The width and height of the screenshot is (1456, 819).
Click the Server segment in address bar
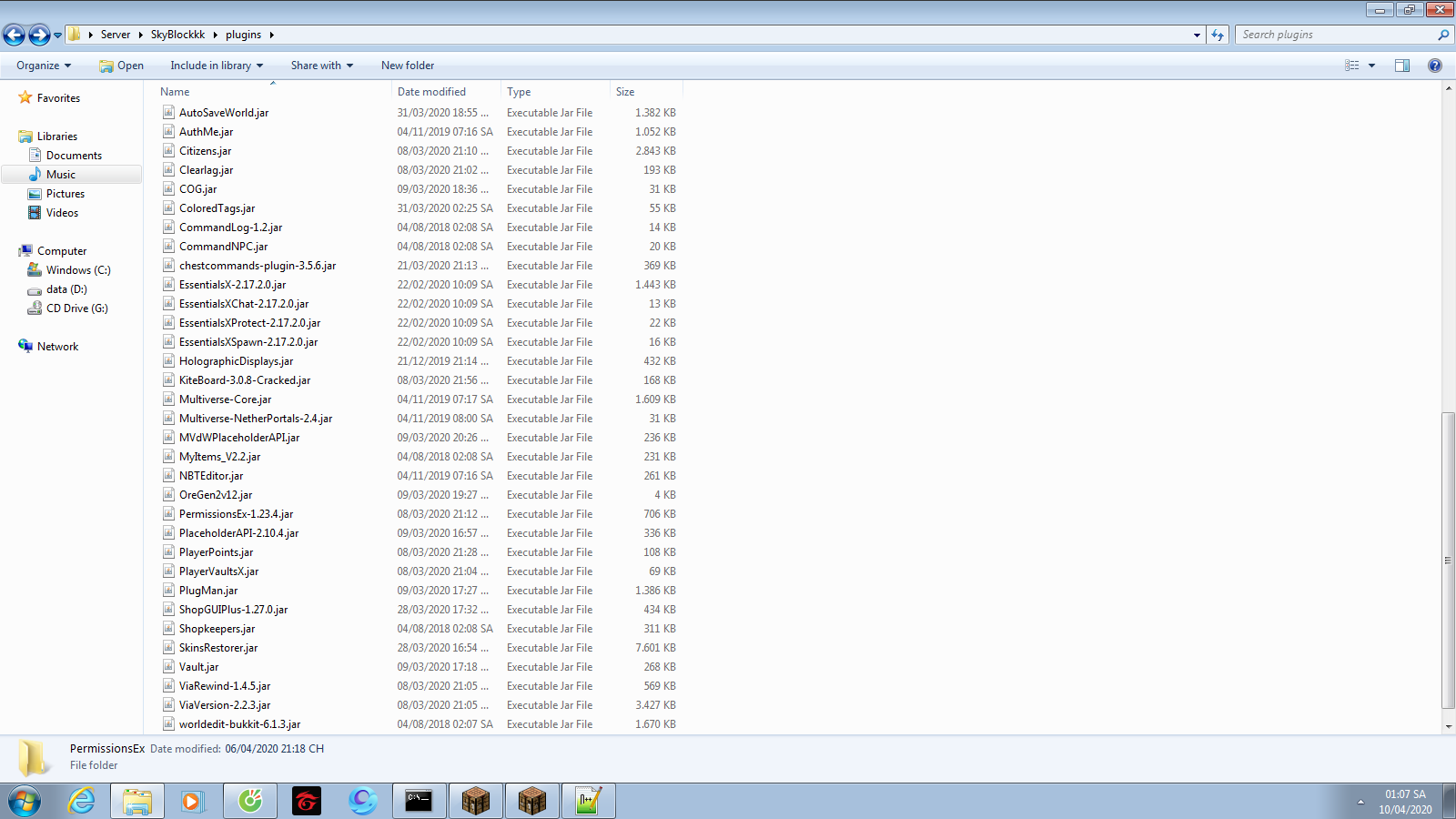tap(116, 35)
